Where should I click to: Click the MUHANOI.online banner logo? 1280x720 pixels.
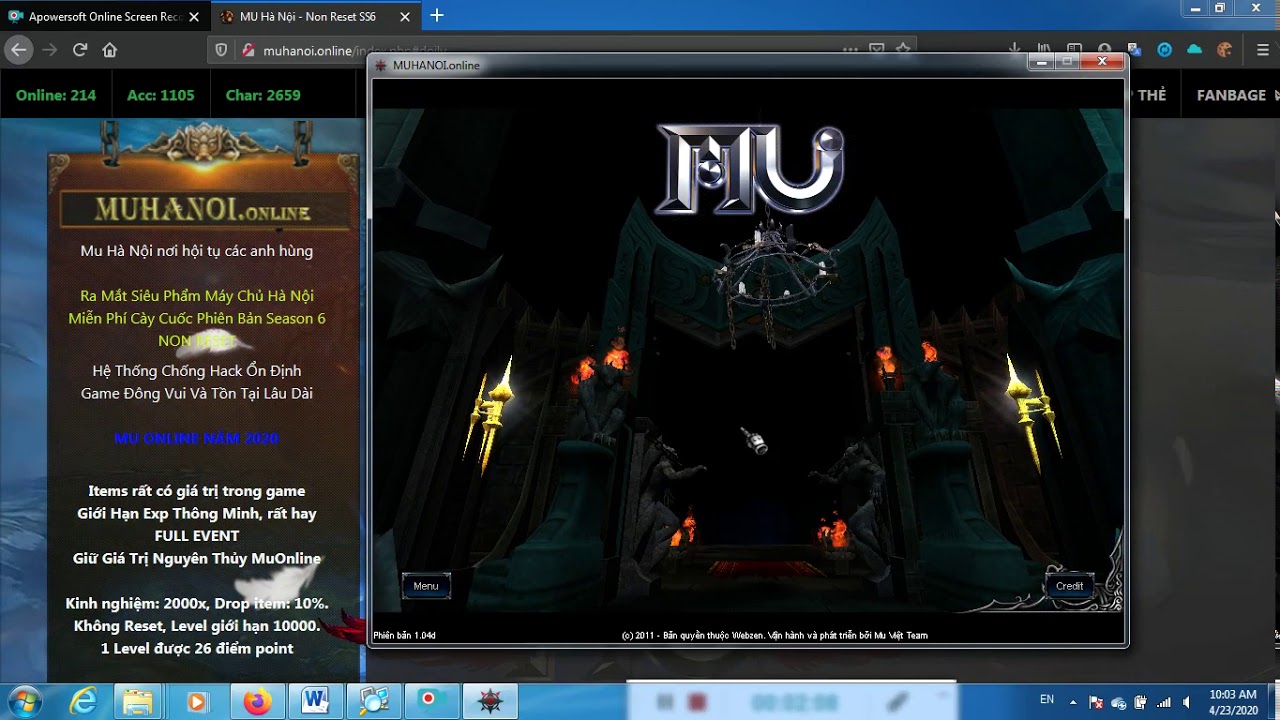[x=203, y=211]
